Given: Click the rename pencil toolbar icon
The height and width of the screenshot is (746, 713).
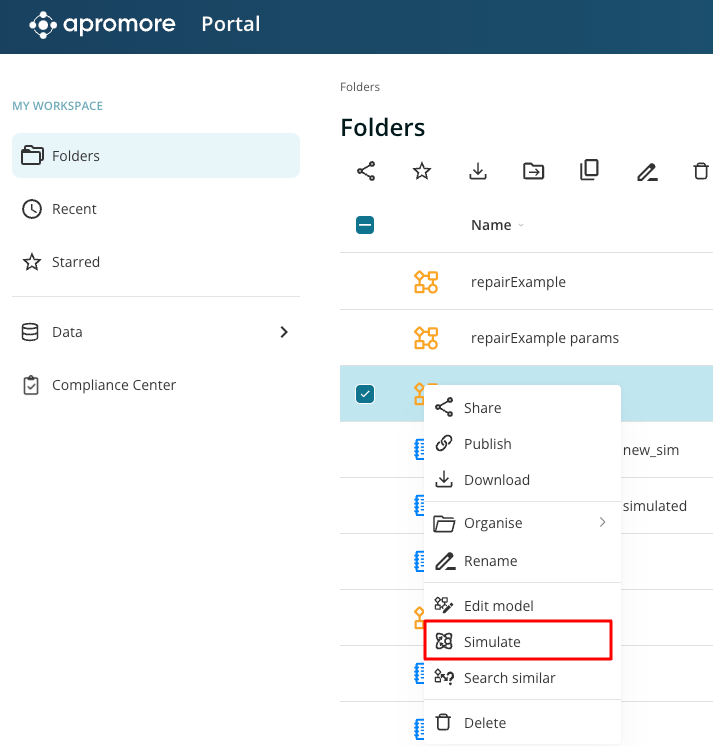Looking at the screenshot, I should pyautogui.click(x=647, y=172).
